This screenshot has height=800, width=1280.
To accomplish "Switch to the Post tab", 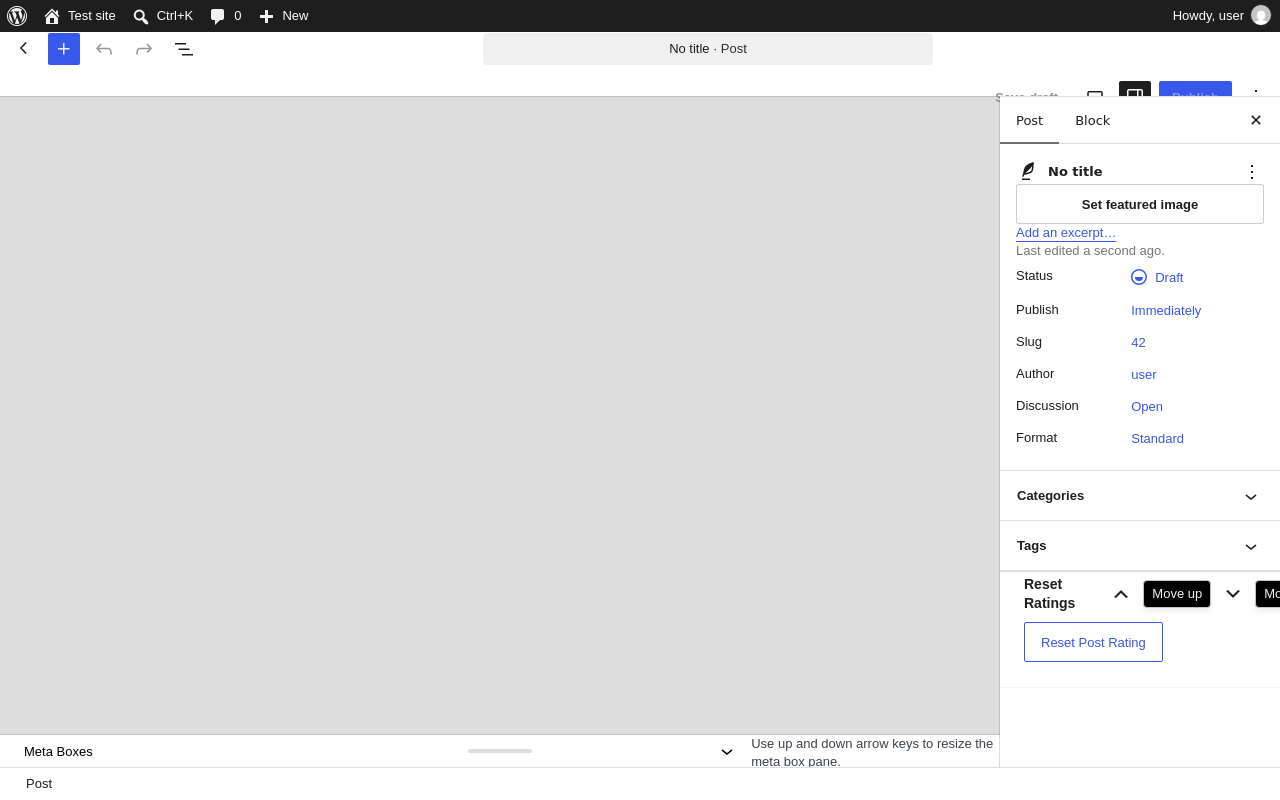I will [1029, 121].
